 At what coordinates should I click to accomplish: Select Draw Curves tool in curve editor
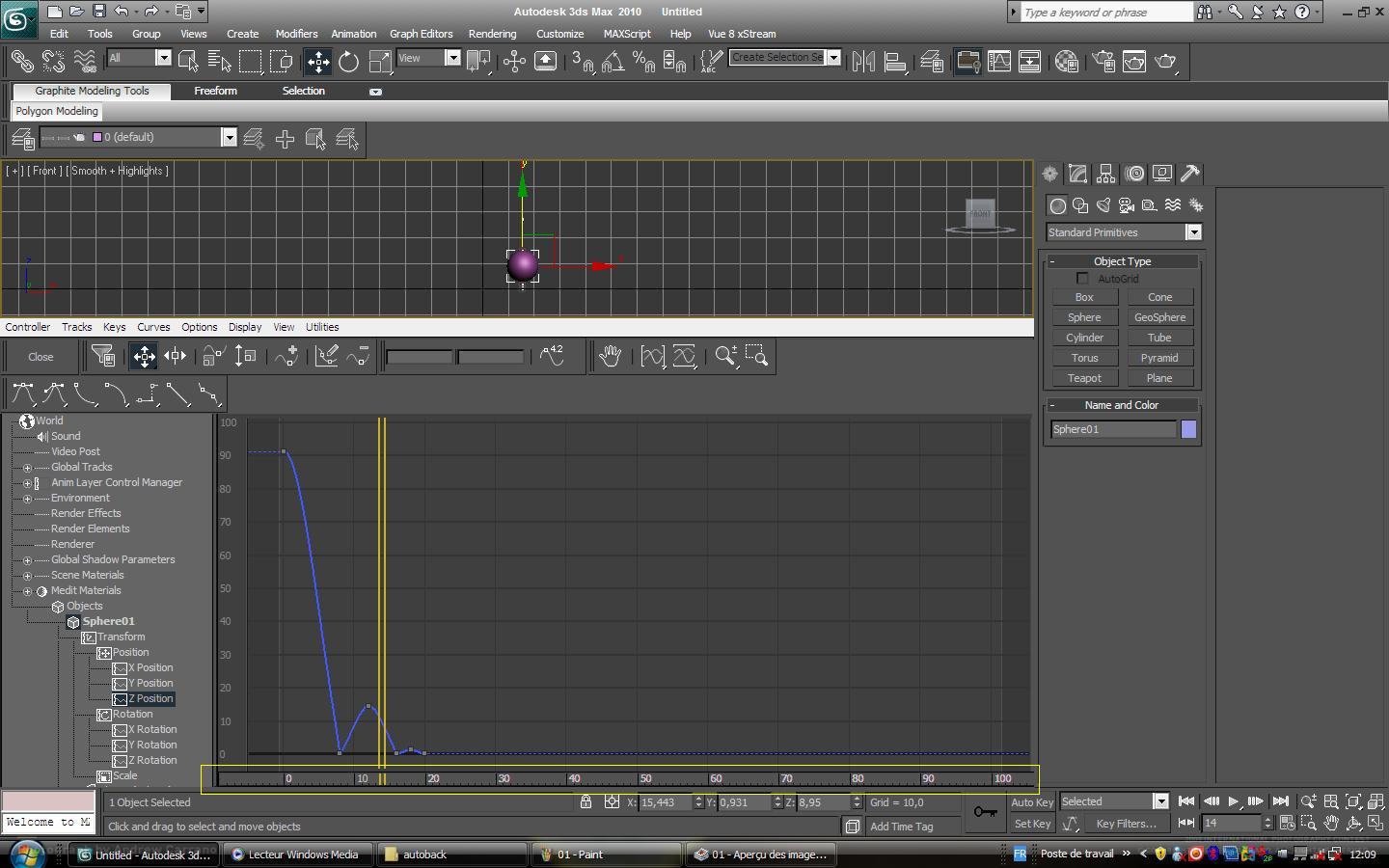[x=327, y=357]
